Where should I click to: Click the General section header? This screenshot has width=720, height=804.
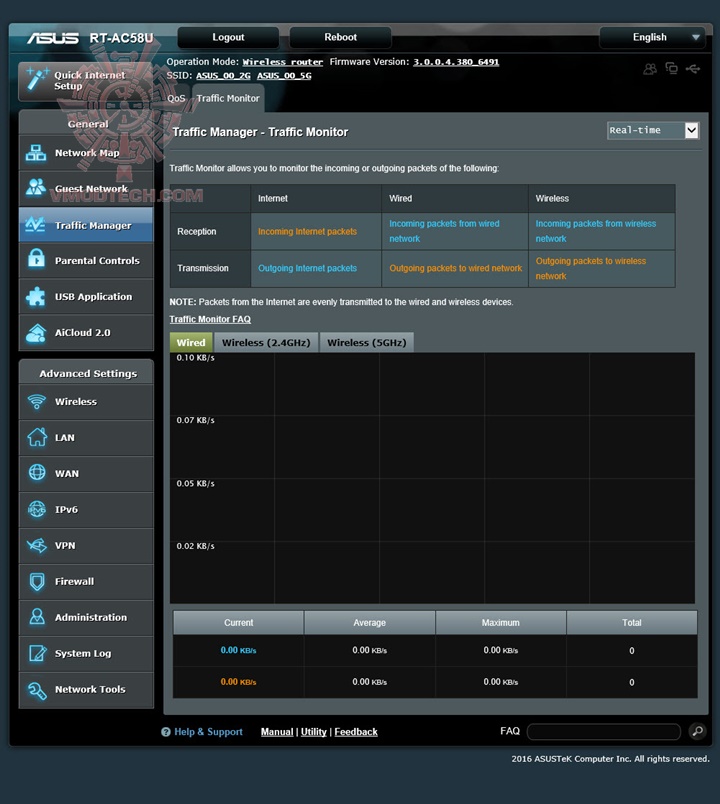click(88, 124)
